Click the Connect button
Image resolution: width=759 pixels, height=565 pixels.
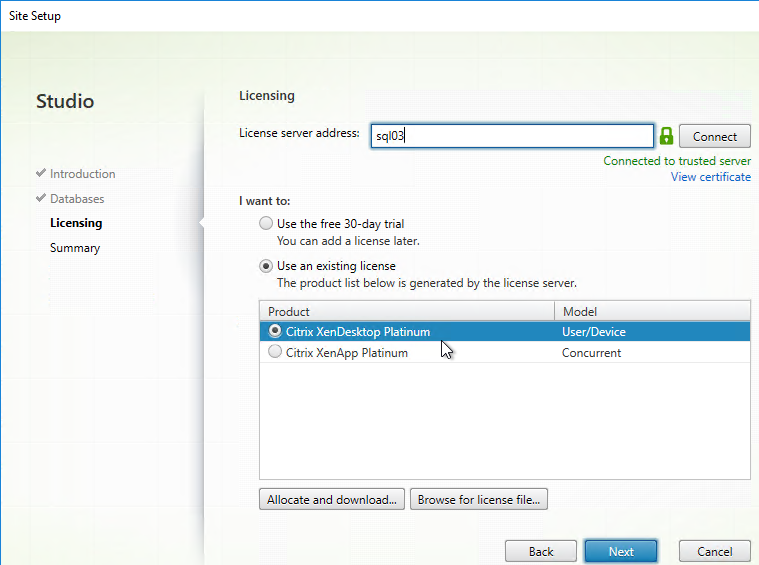pyautogui.click(x=714, y=137)
